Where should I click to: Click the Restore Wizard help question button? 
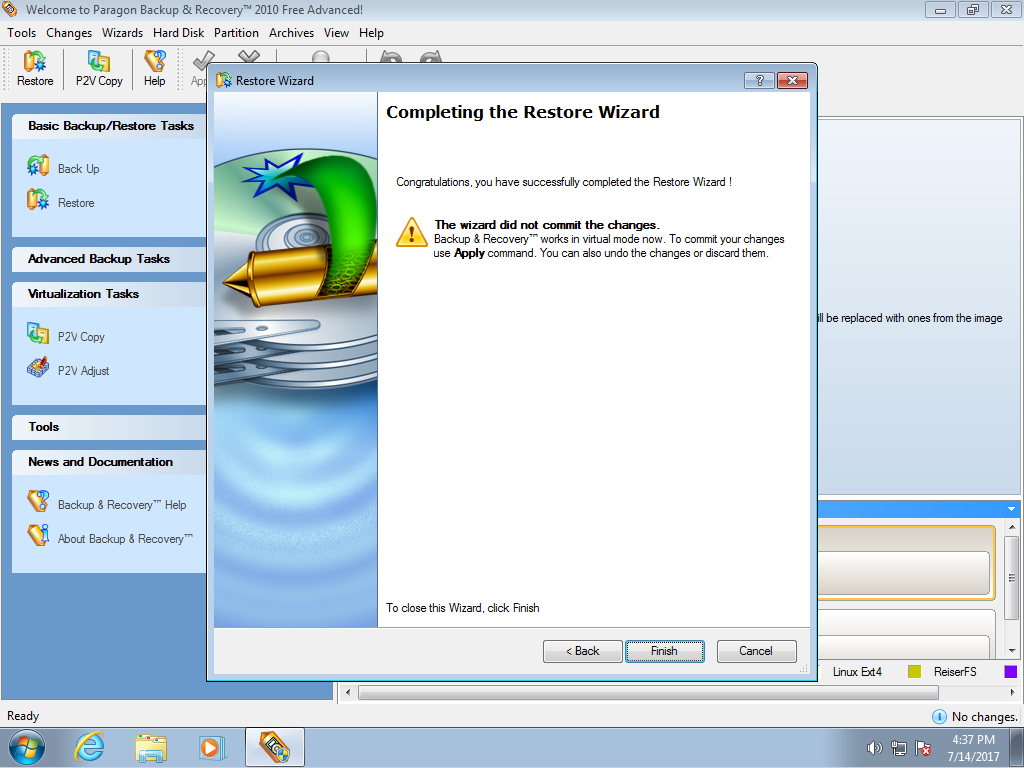pos(759,81)
